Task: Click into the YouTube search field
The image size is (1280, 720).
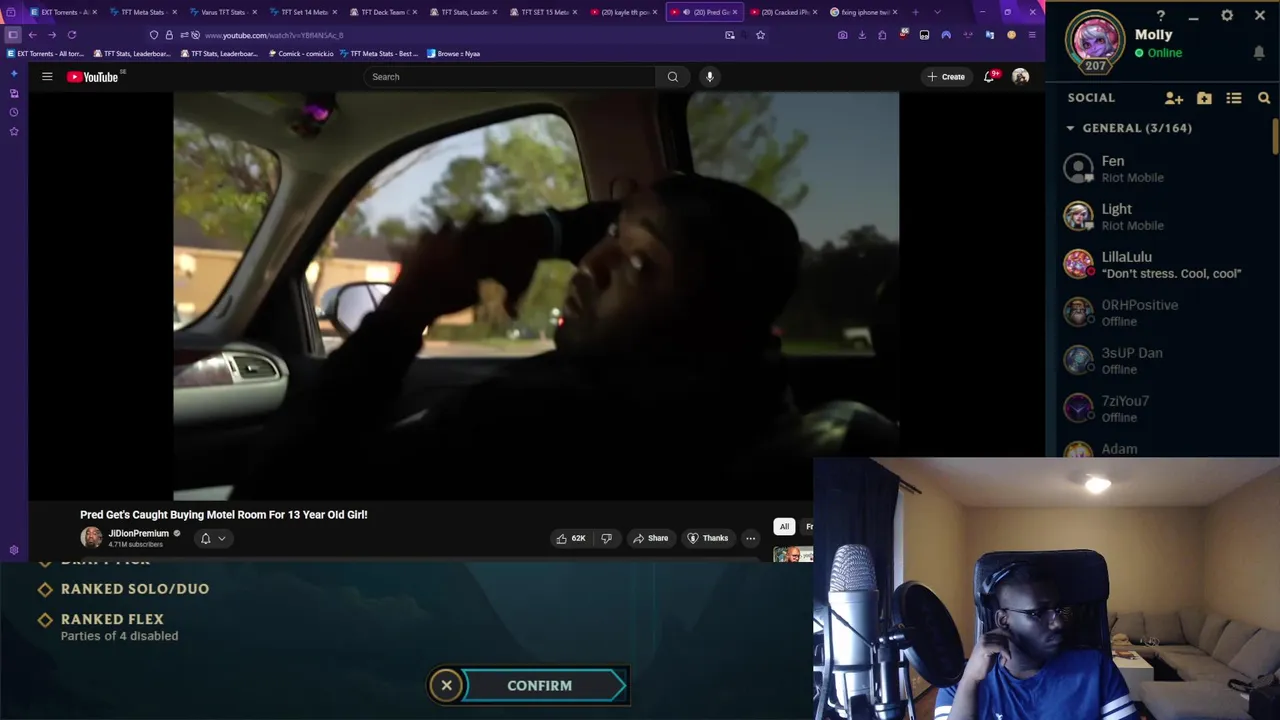Action: 510,77
